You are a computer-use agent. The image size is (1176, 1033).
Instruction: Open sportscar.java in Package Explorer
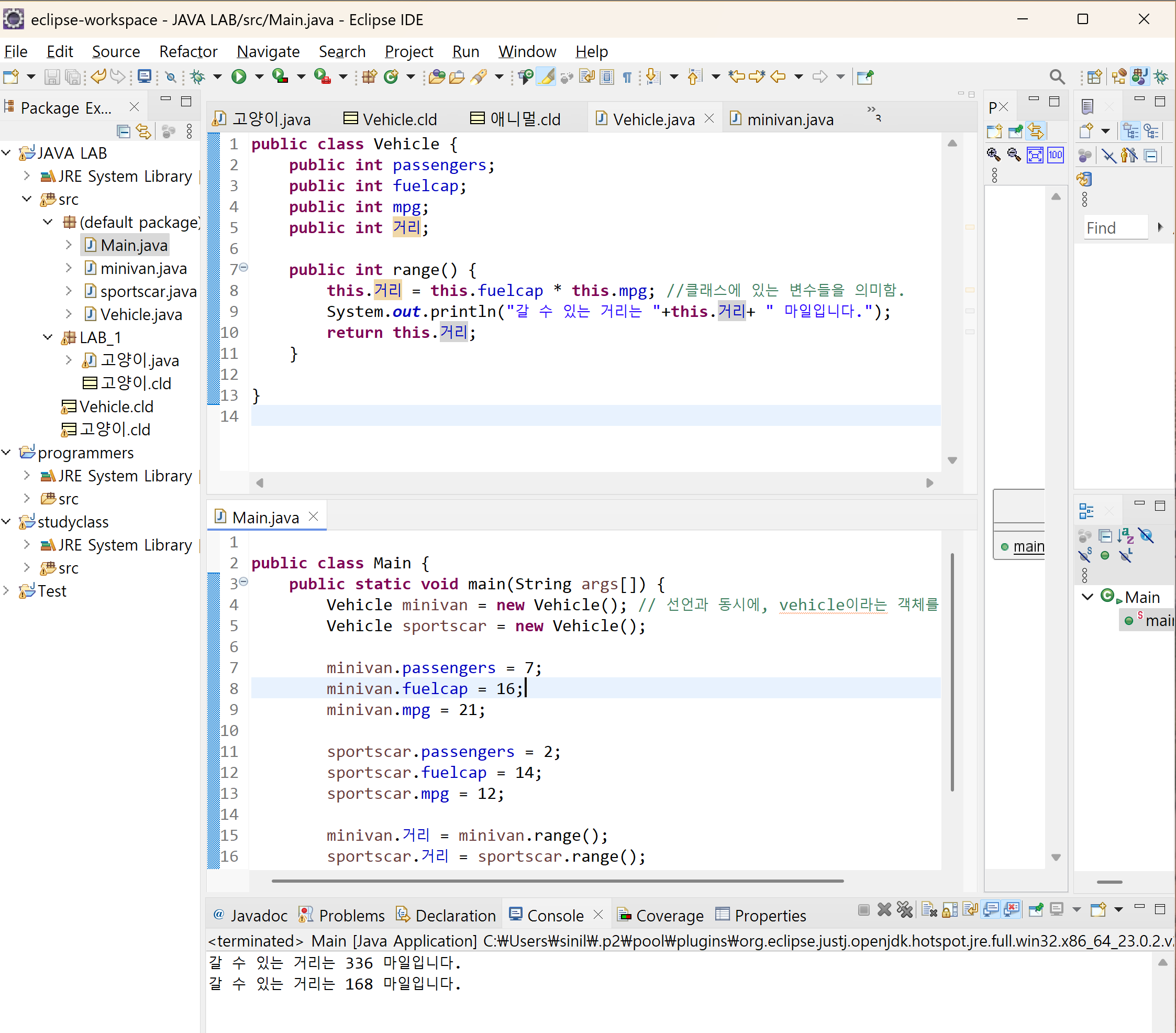[x=148, y=292]
